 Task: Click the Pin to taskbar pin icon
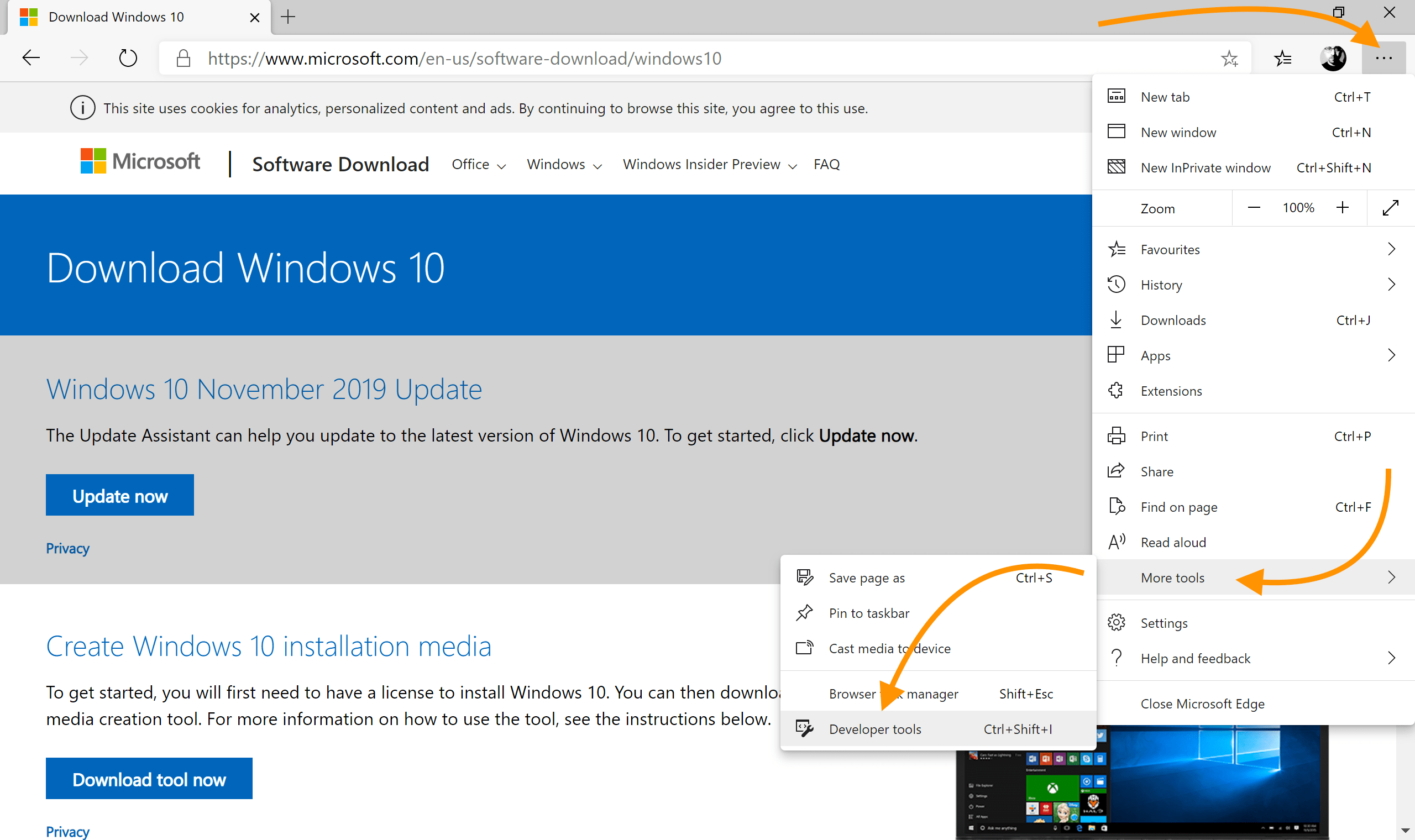805,613
